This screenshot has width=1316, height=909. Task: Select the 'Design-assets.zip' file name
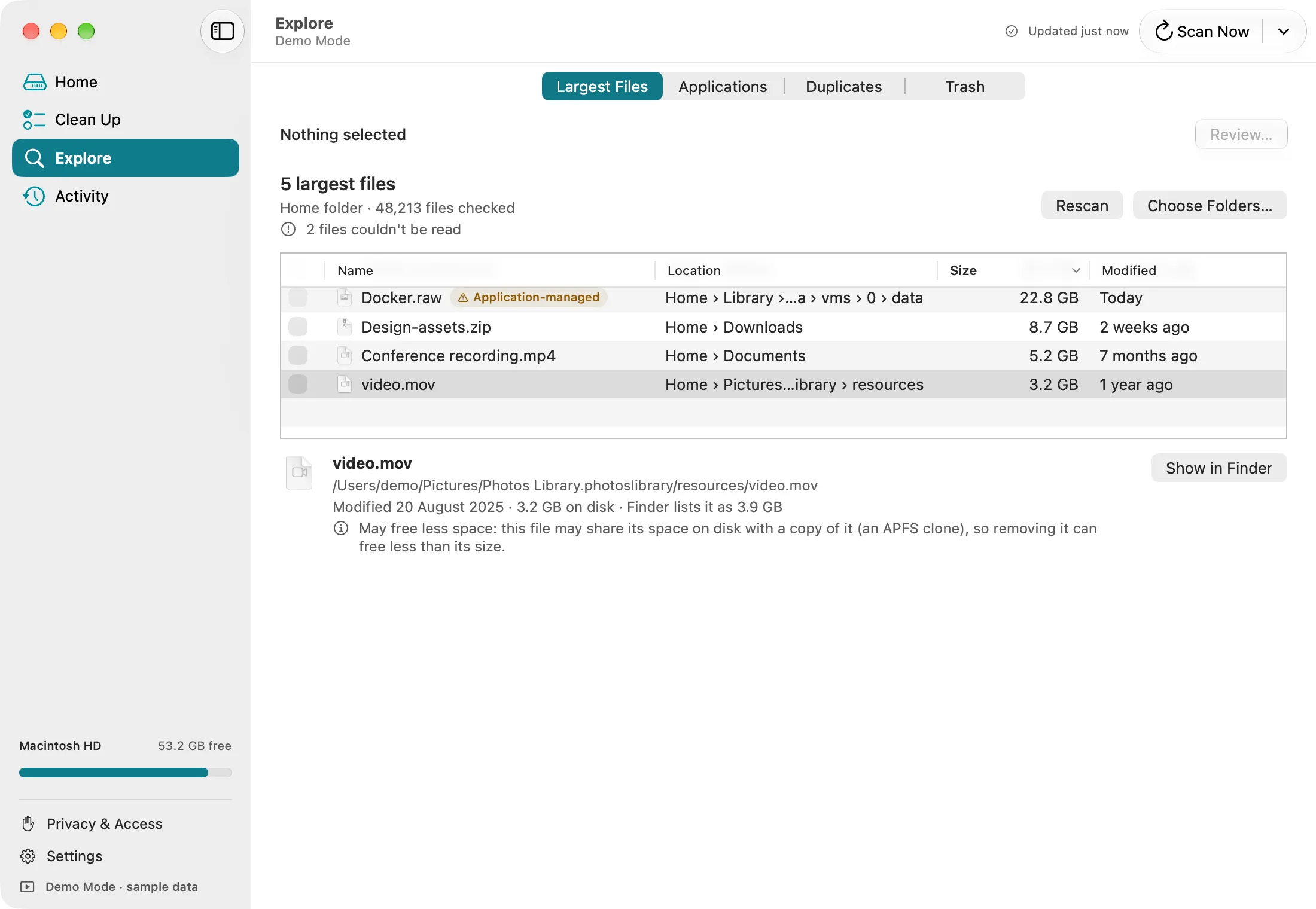(x=426, y=327)
